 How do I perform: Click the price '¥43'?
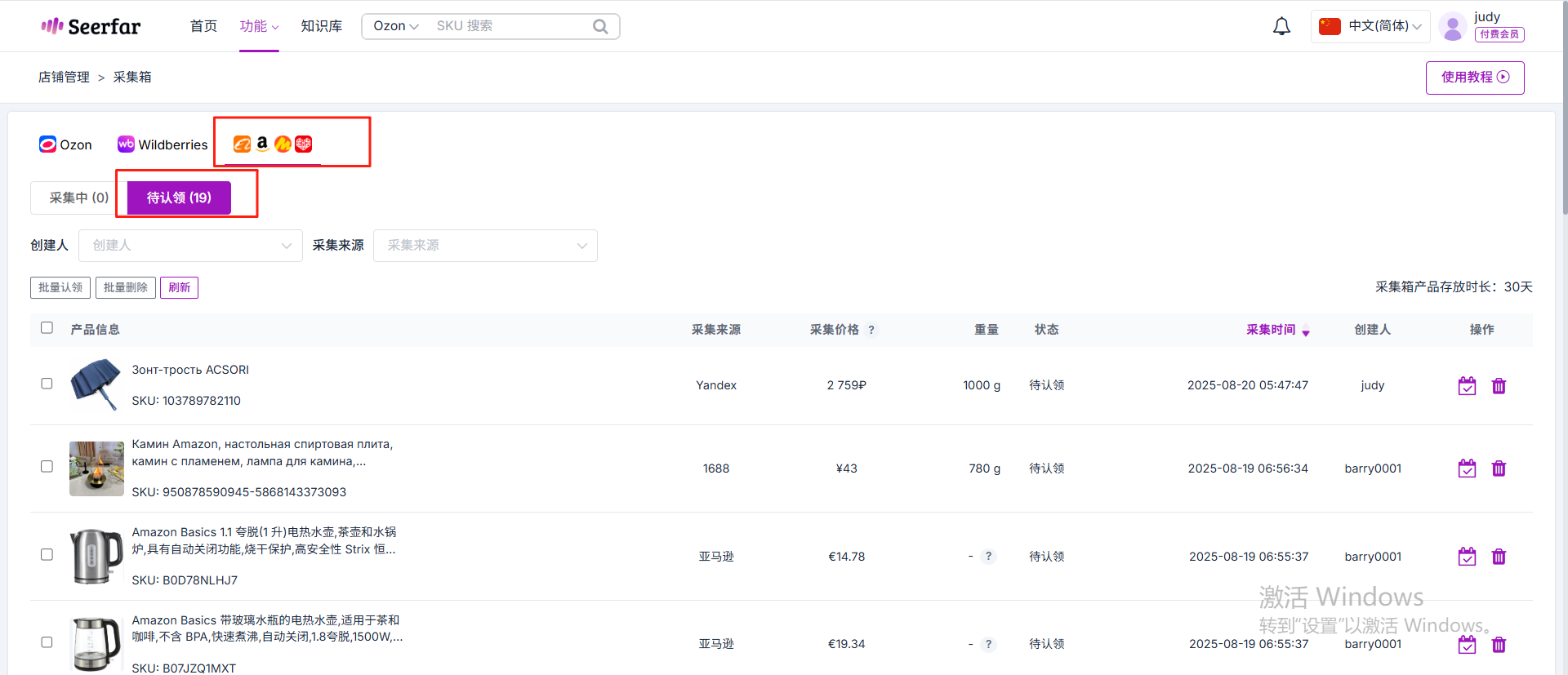[x=847, y=469]
